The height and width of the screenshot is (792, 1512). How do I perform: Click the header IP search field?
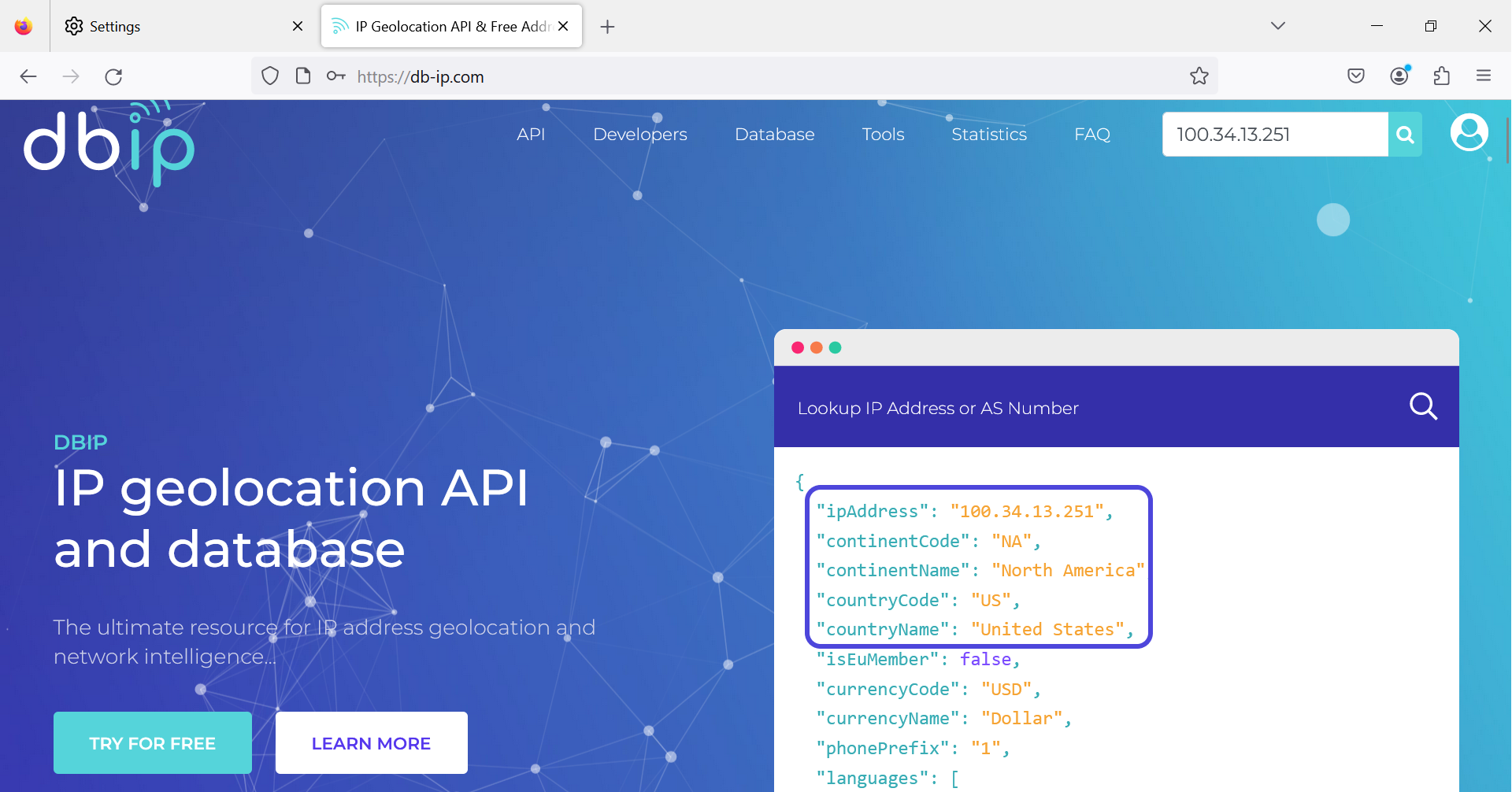point(1275,135)
